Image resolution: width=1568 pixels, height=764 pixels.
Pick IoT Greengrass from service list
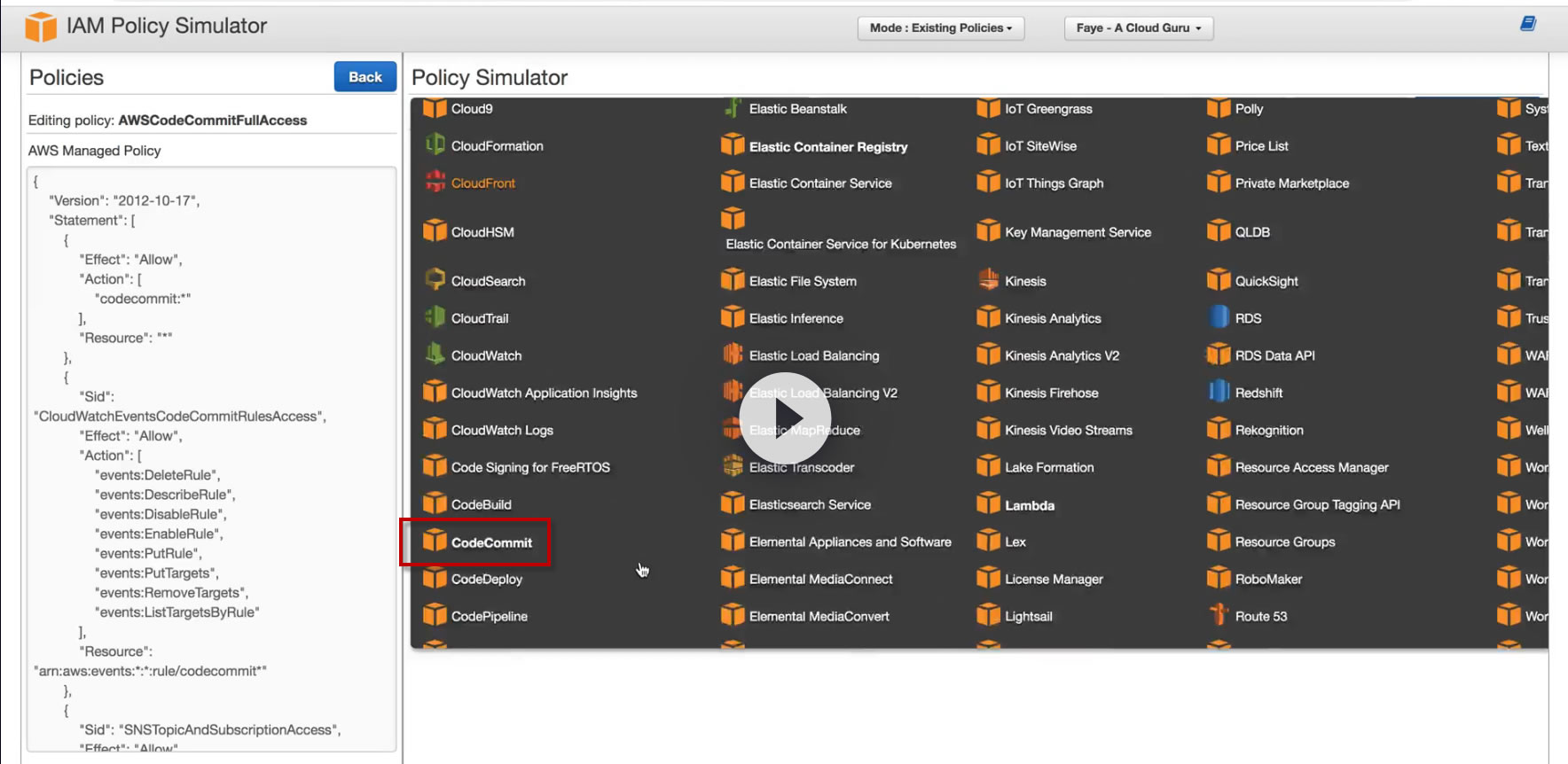pos(1048,109)
